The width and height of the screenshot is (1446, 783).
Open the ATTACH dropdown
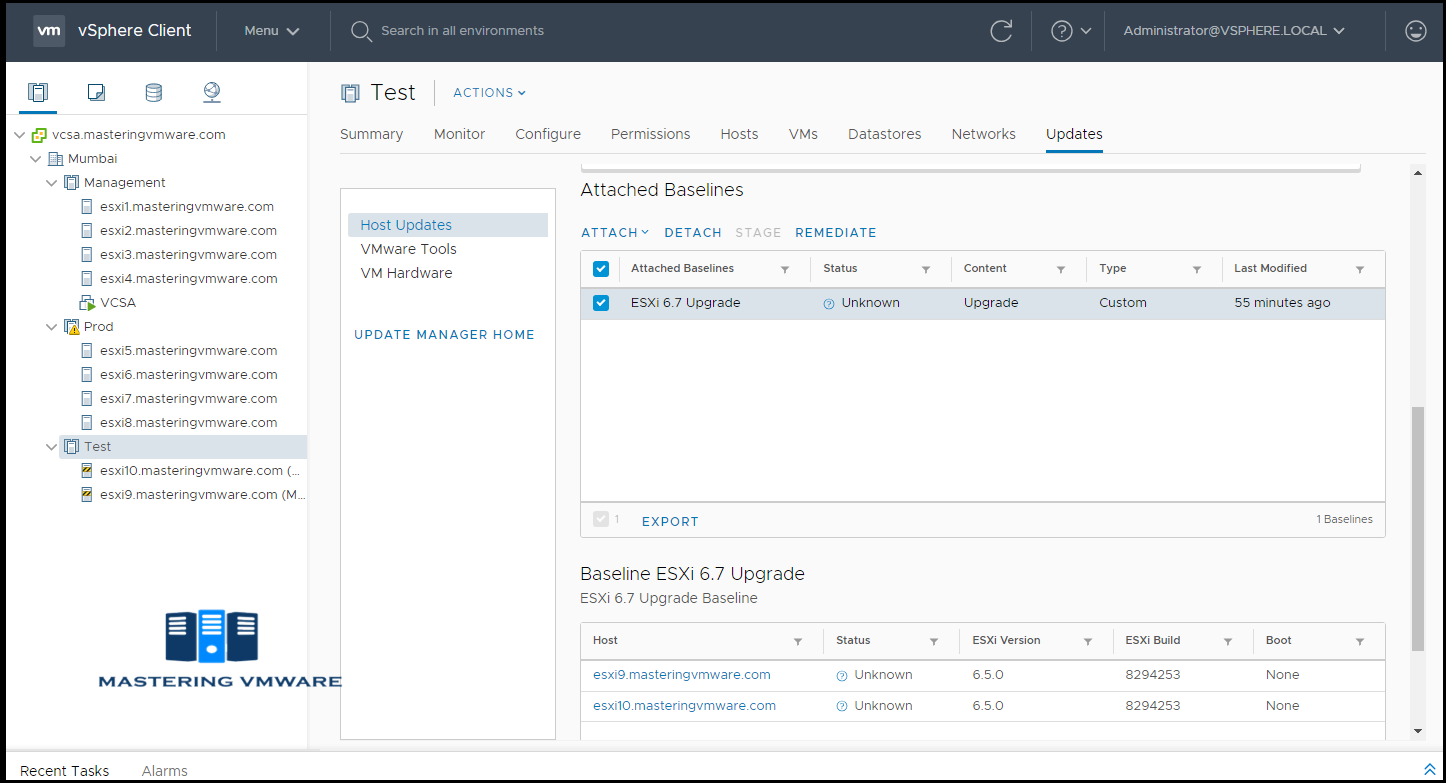(x=615, y=233)
